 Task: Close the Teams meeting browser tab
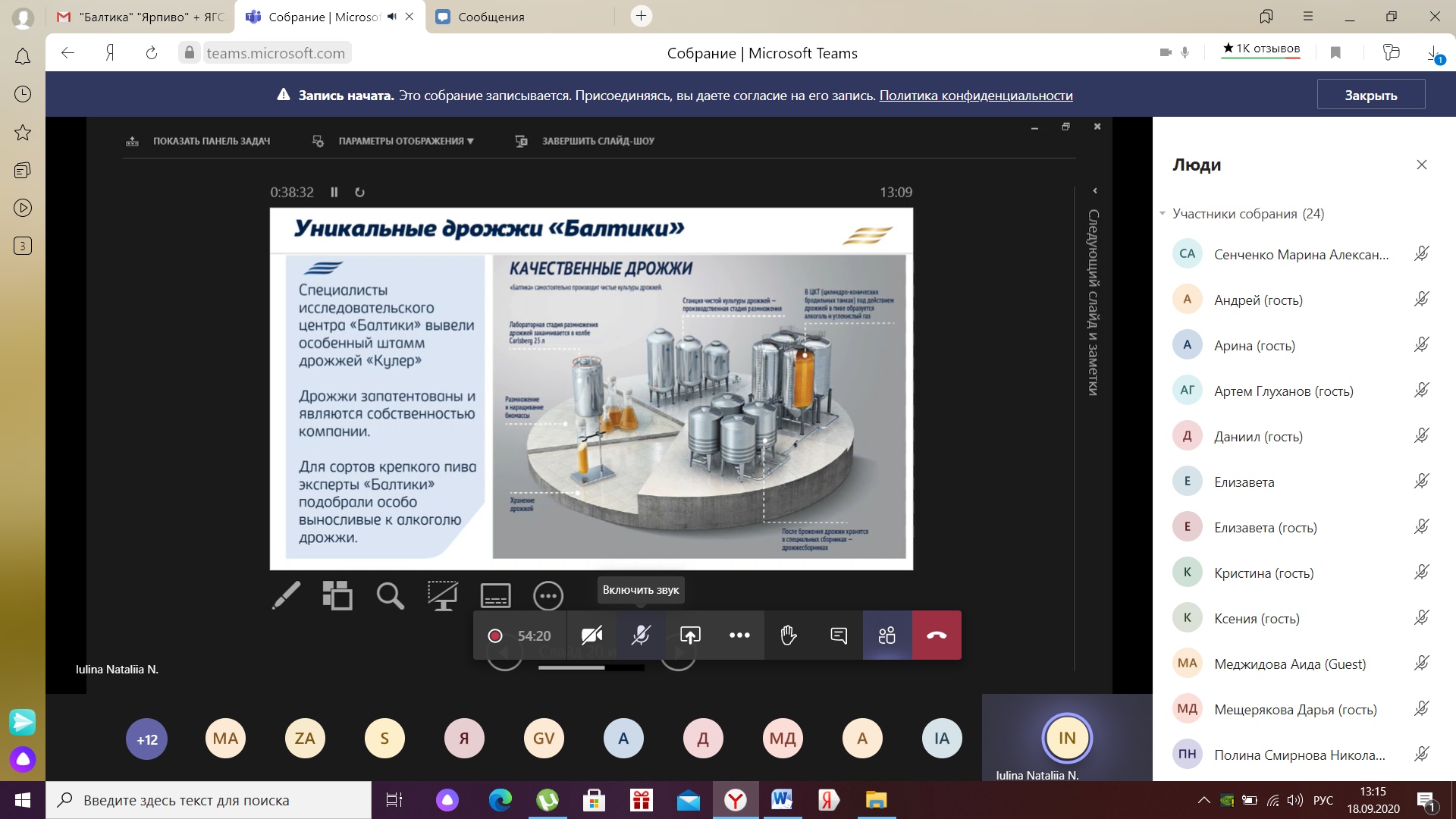(409, 17)
